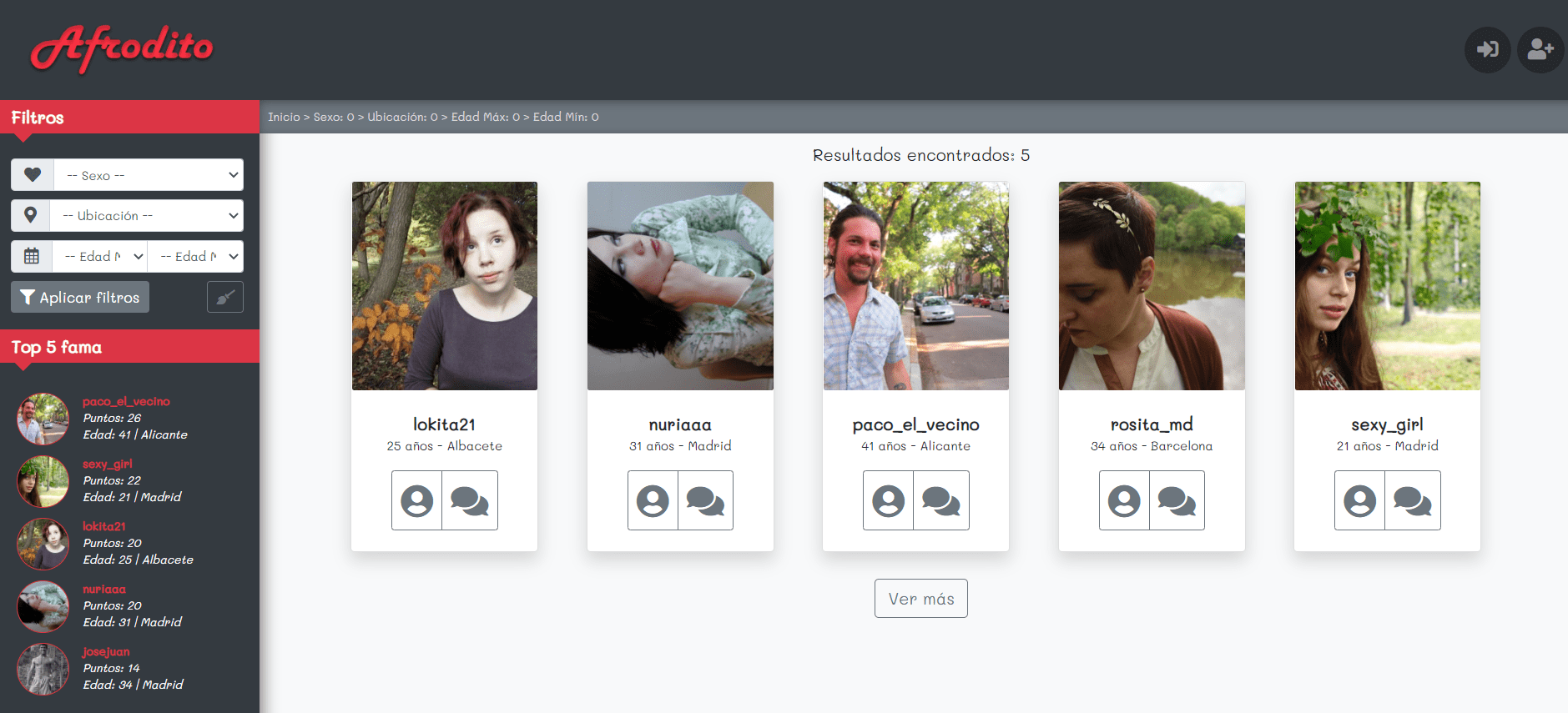
Task: Click '41 años - Alicante' card text
Action: coord(916,446)
